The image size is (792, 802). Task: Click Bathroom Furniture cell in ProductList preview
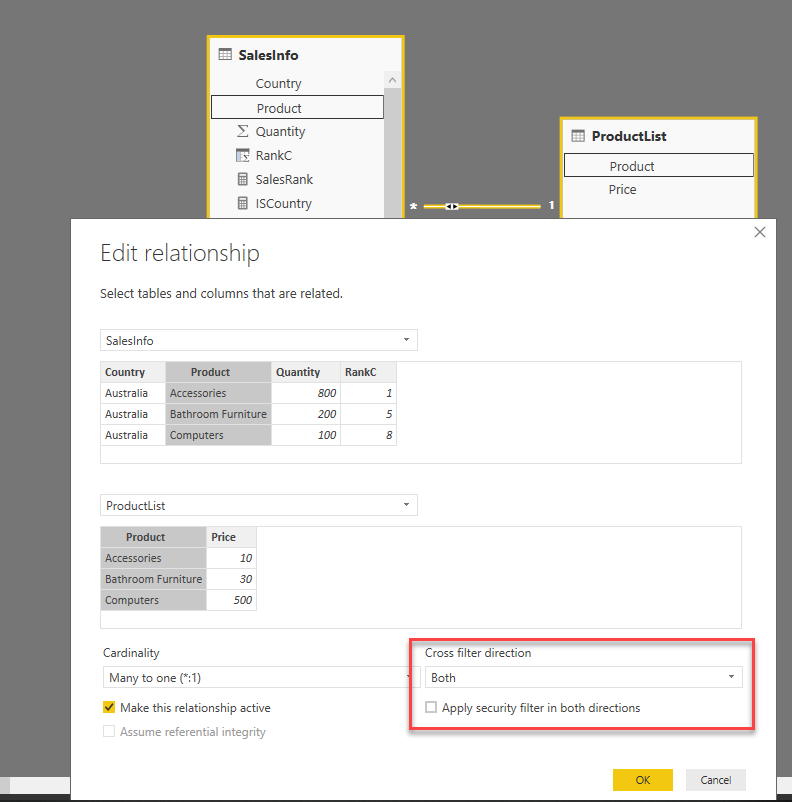(153, 579)
